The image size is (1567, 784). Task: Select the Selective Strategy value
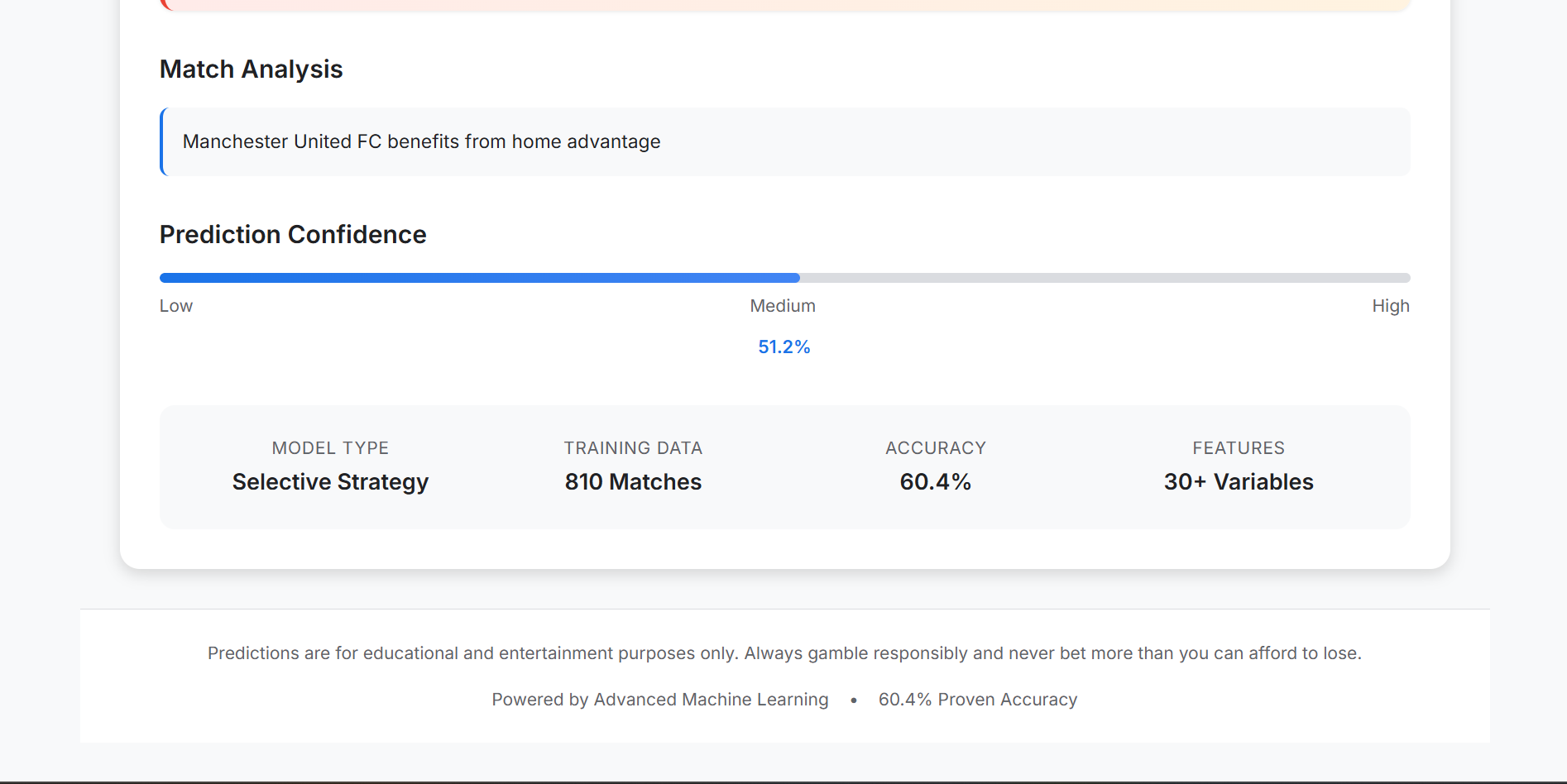[x=330, y=482]
